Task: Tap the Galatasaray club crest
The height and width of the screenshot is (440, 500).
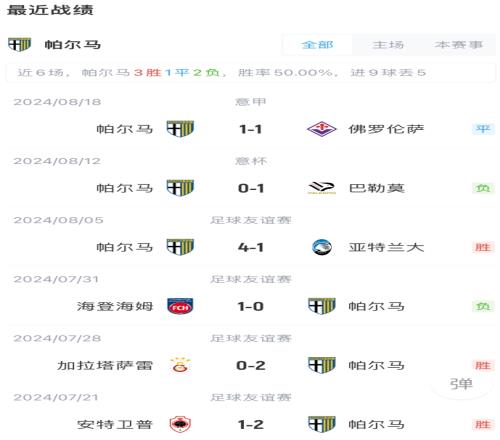Action: (180, 365)
